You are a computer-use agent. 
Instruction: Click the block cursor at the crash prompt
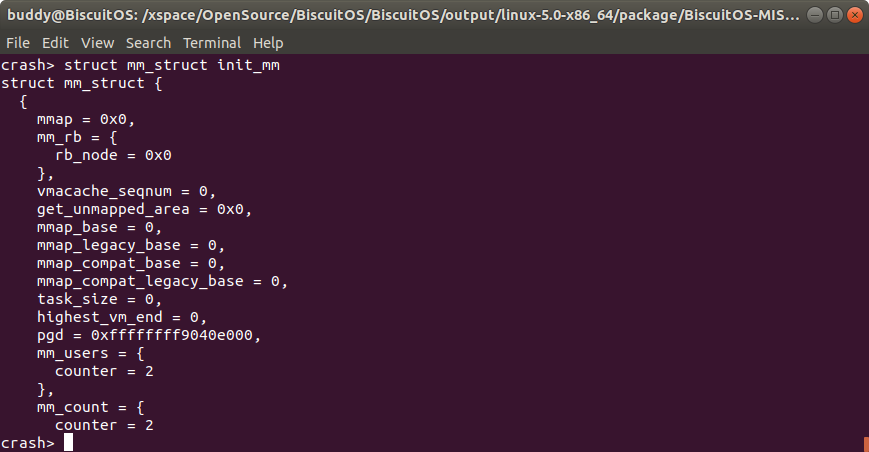tap(68, 442)
